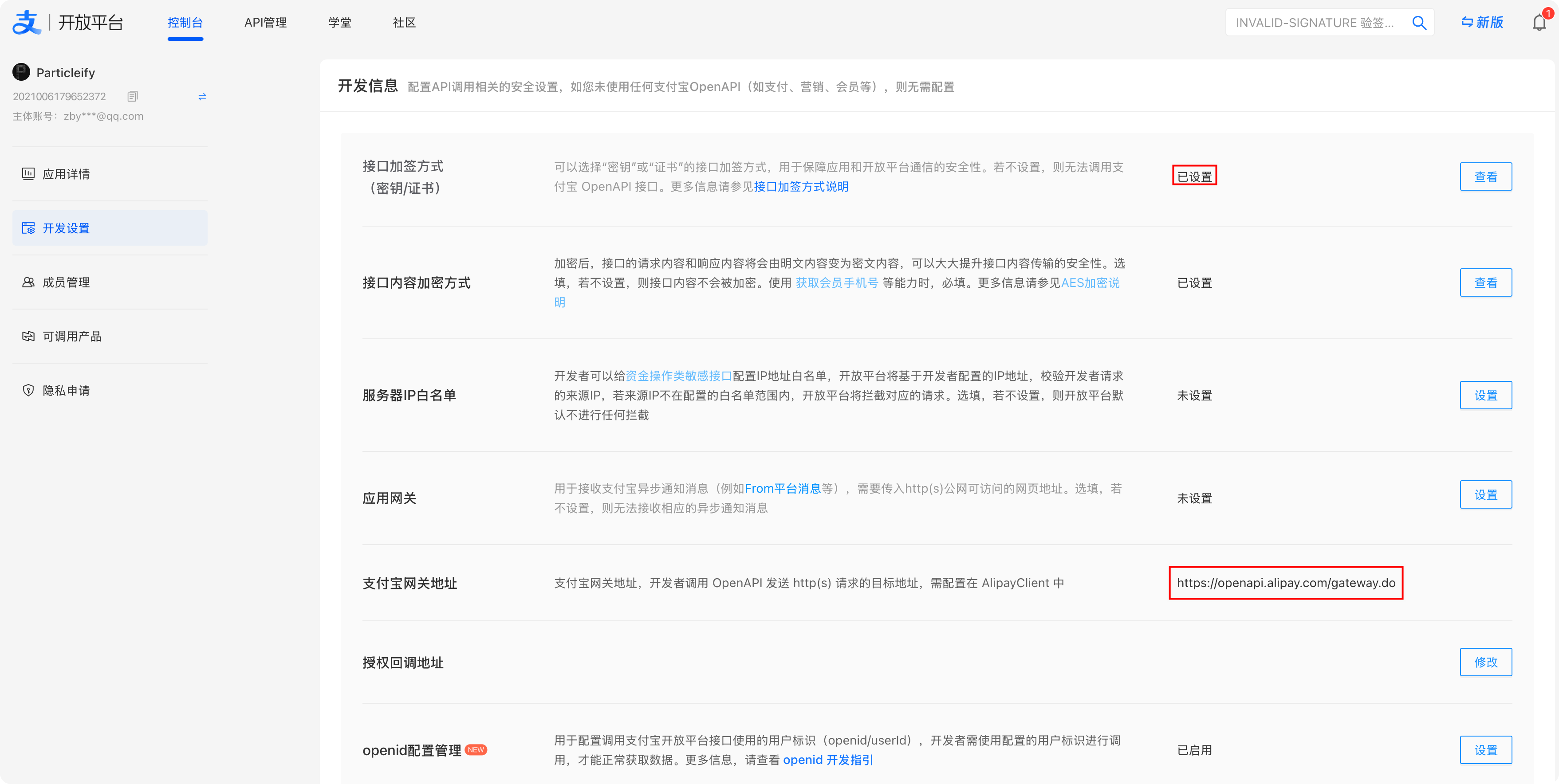Click the 支付宝网关地址 row label
The image size is (1559, 784).
click(410, 583)
